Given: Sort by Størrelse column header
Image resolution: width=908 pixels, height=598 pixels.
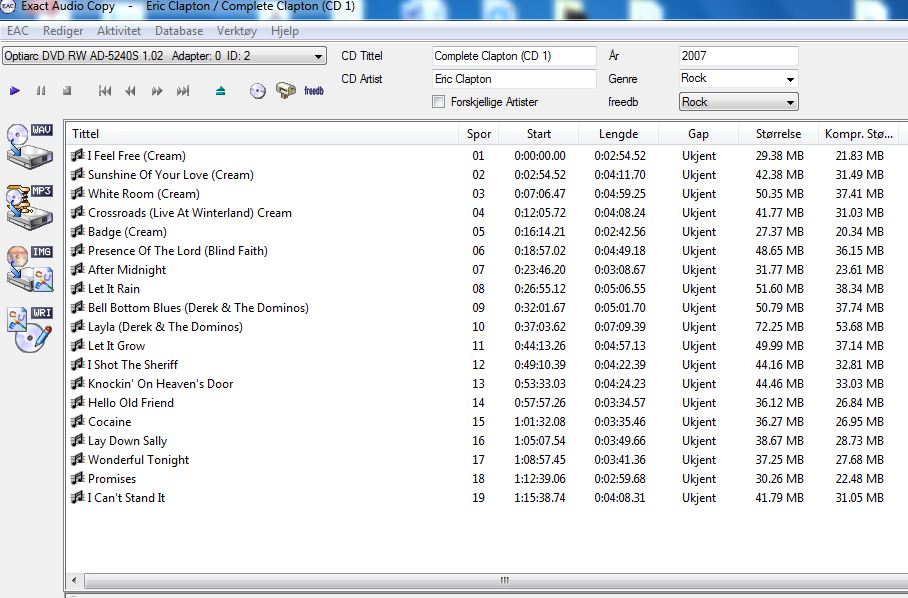Looking at the screenshot, I should [x=778, y=134].
